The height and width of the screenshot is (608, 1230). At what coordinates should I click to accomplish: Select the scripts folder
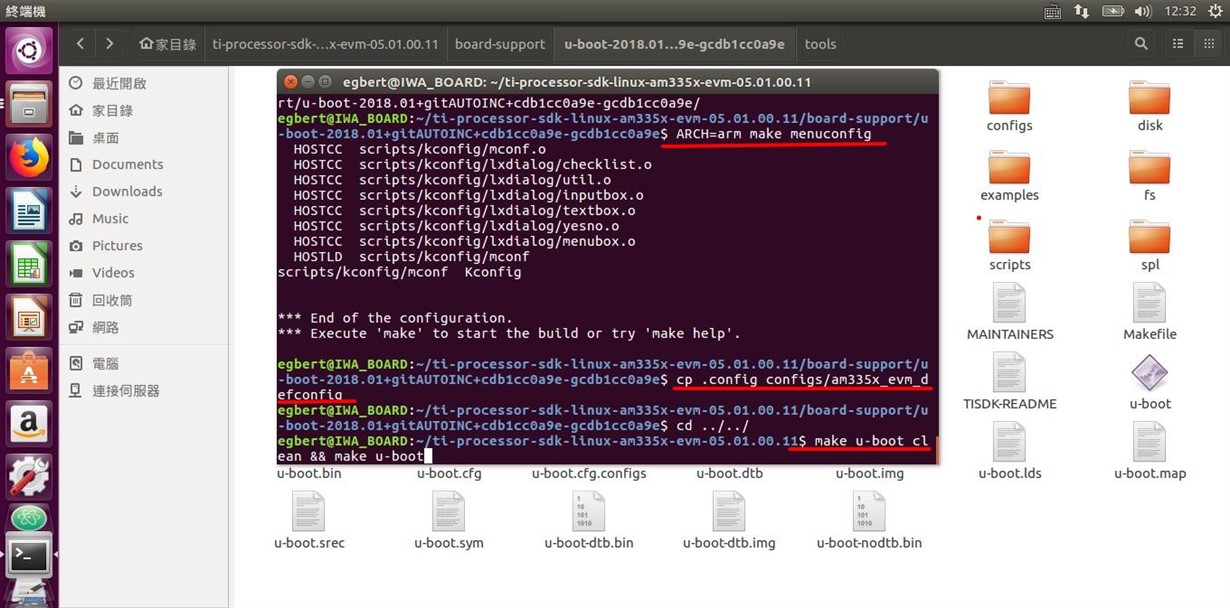(x=1009, y=246)
